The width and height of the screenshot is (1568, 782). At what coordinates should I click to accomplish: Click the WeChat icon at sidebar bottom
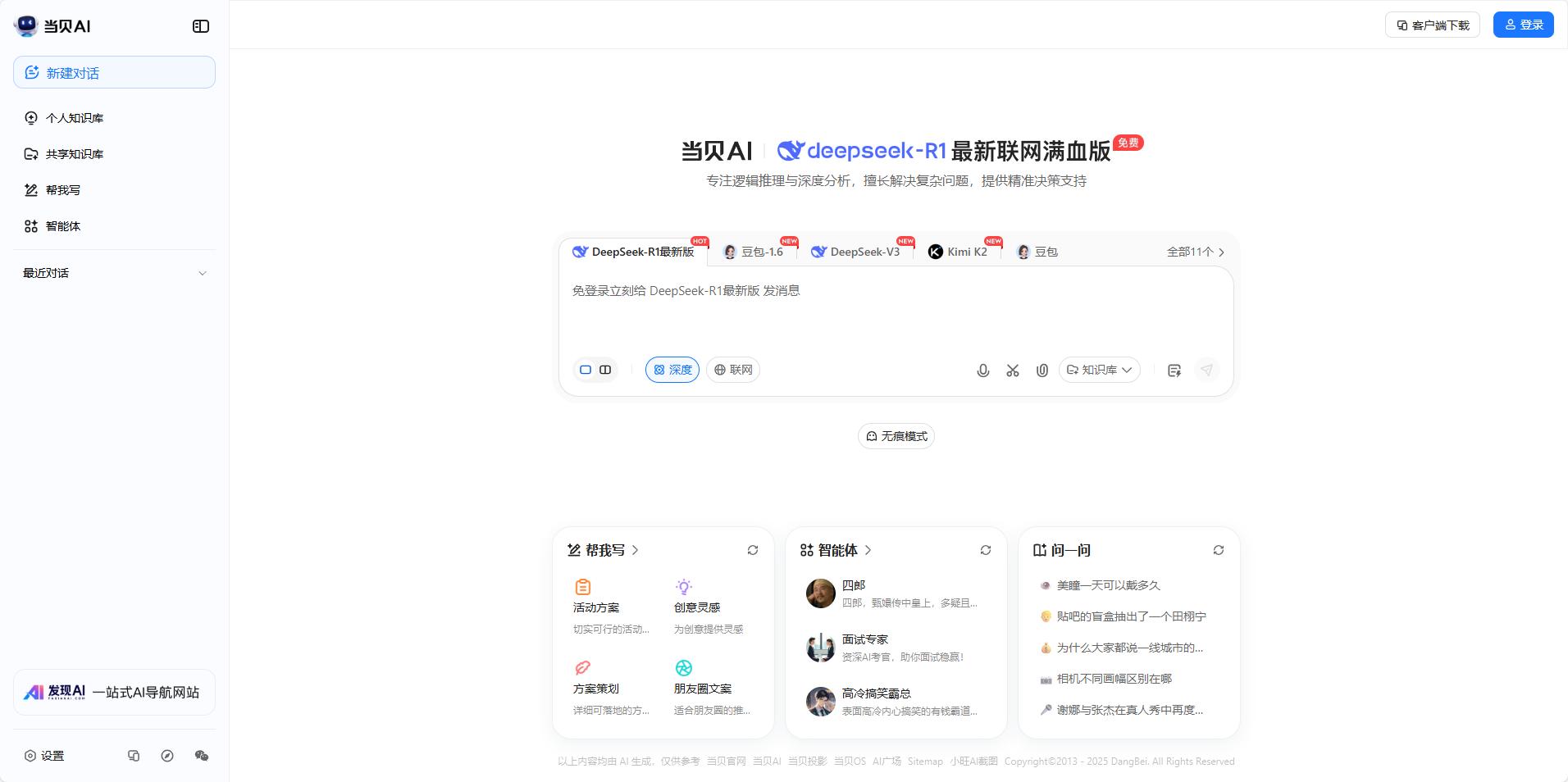point(202,756)
